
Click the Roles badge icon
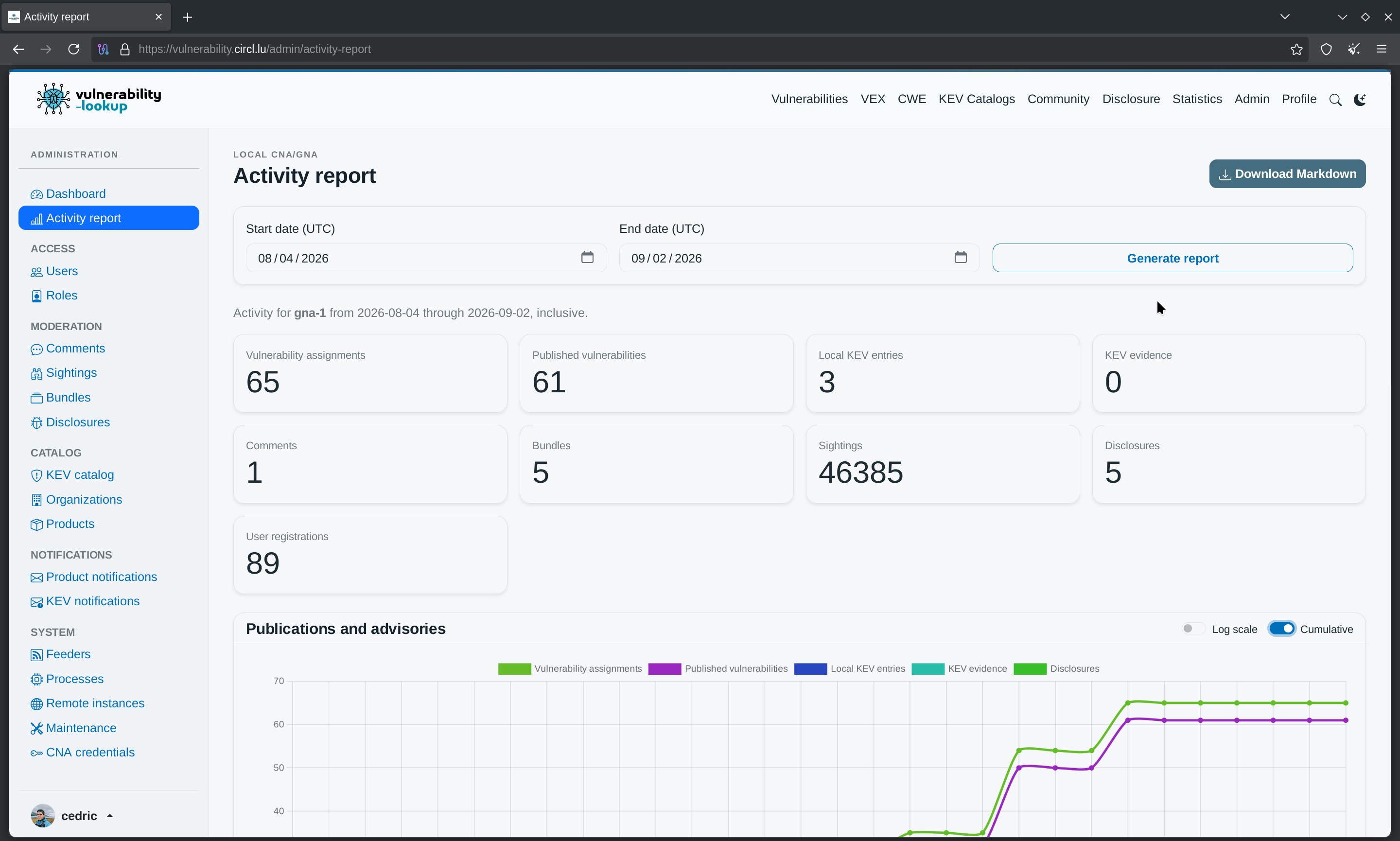pos(36,297)
